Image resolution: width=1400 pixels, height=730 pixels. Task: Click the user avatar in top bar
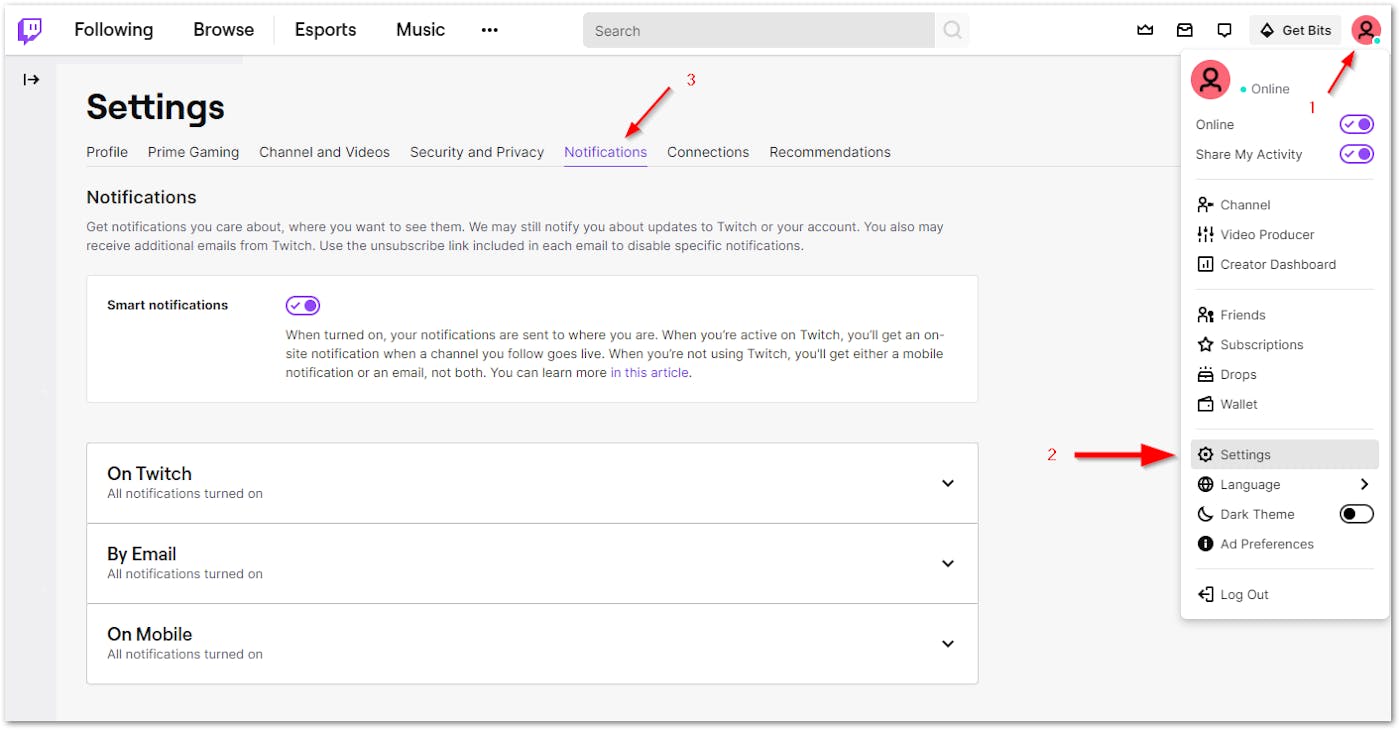[1366, 30]
